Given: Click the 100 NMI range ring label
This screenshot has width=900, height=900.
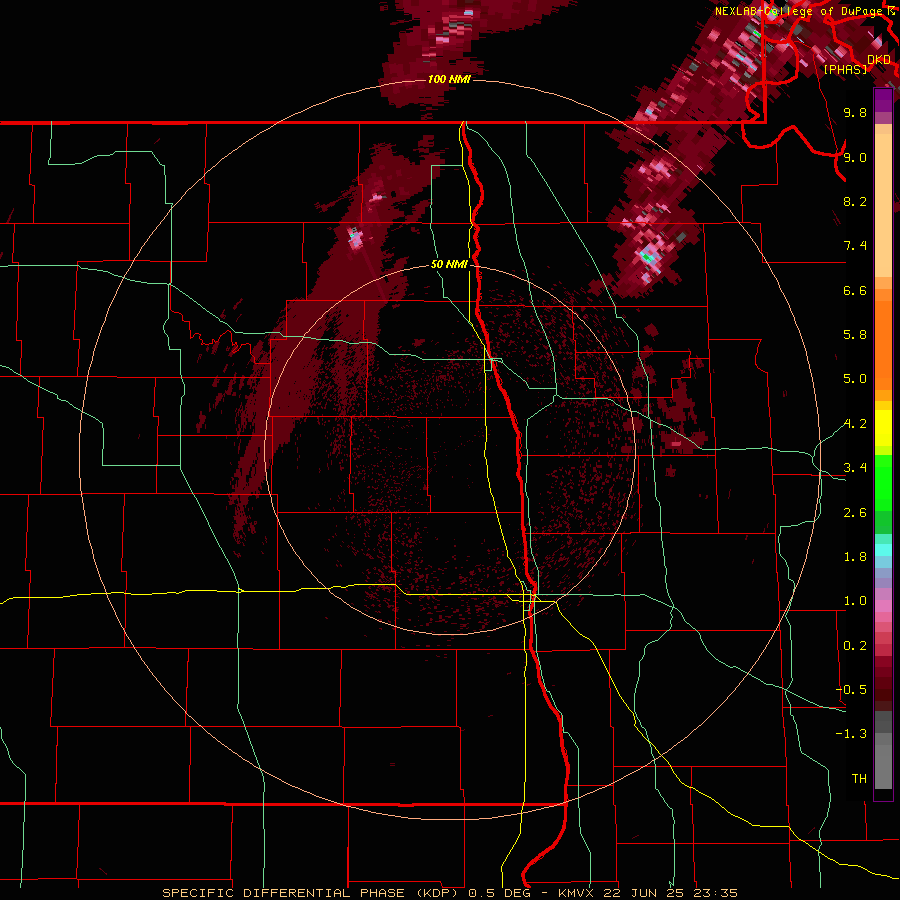Looking at the screenshot, I should click(x=449, y=79).
